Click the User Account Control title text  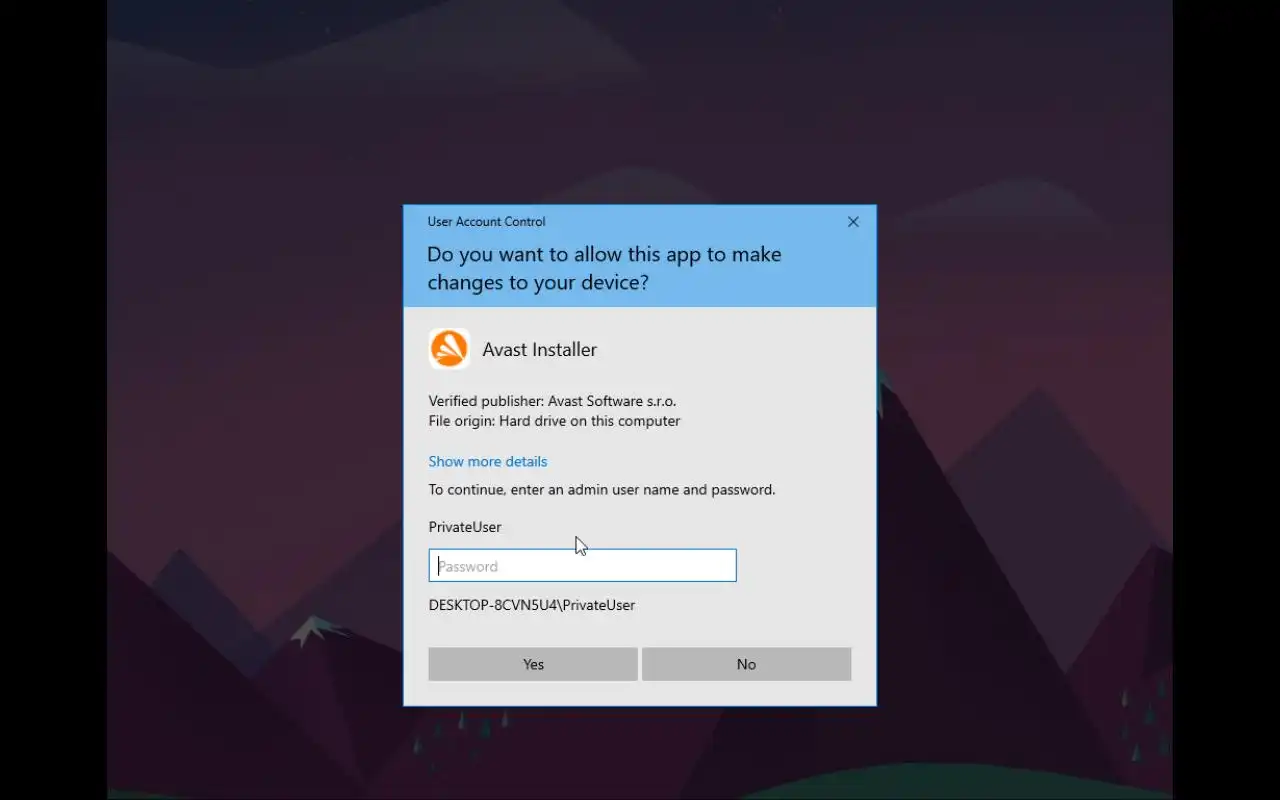pos(486,222)
